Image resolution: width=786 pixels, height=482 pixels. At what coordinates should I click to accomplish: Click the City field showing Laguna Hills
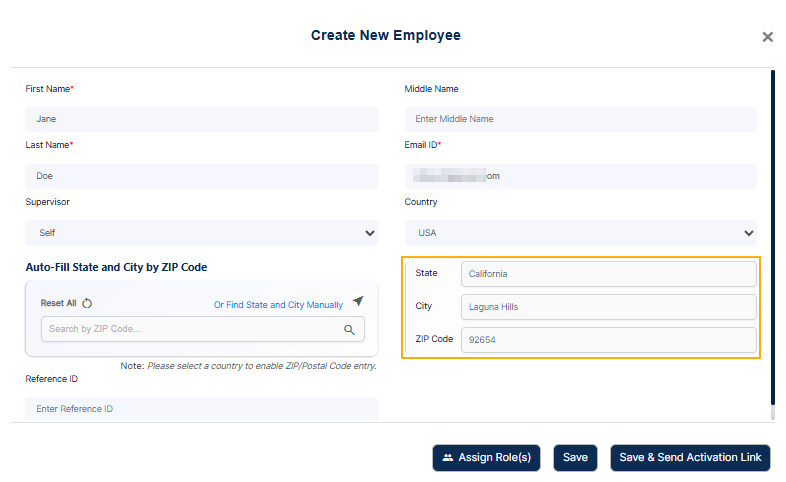tap(609, 307)
